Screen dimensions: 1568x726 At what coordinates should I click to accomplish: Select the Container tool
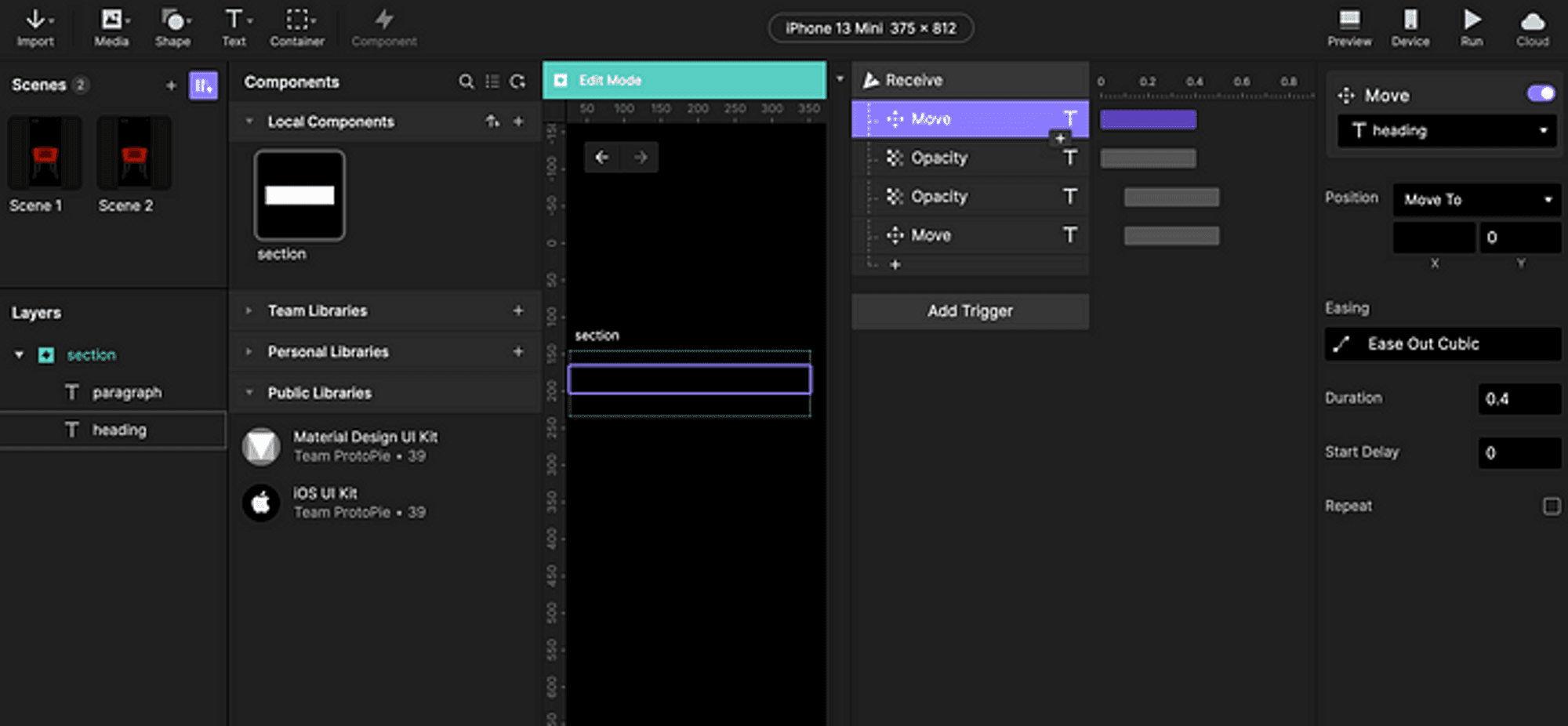pos(297,27)
